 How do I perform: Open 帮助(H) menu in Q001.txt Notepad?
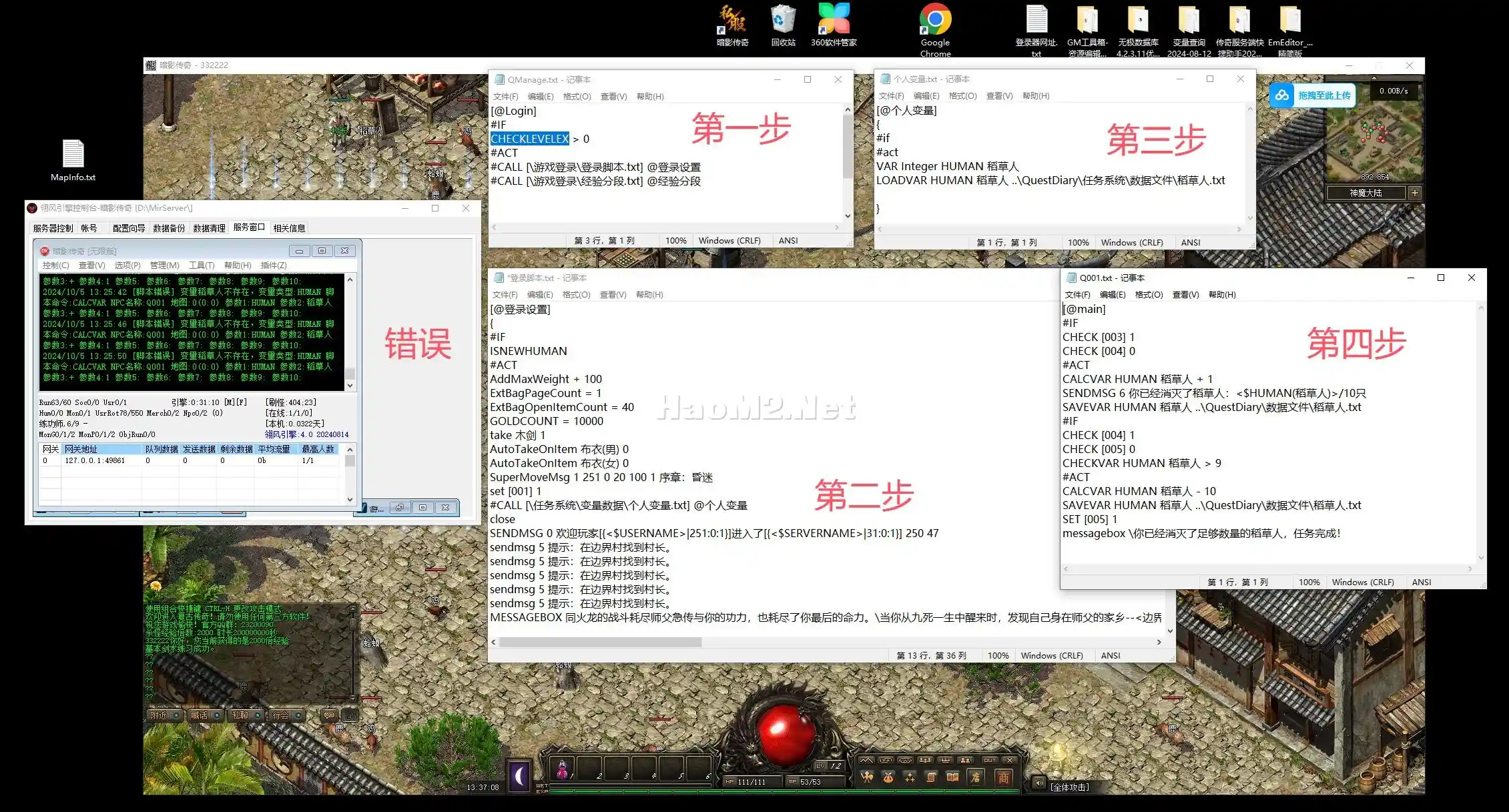pos(1222,295)
